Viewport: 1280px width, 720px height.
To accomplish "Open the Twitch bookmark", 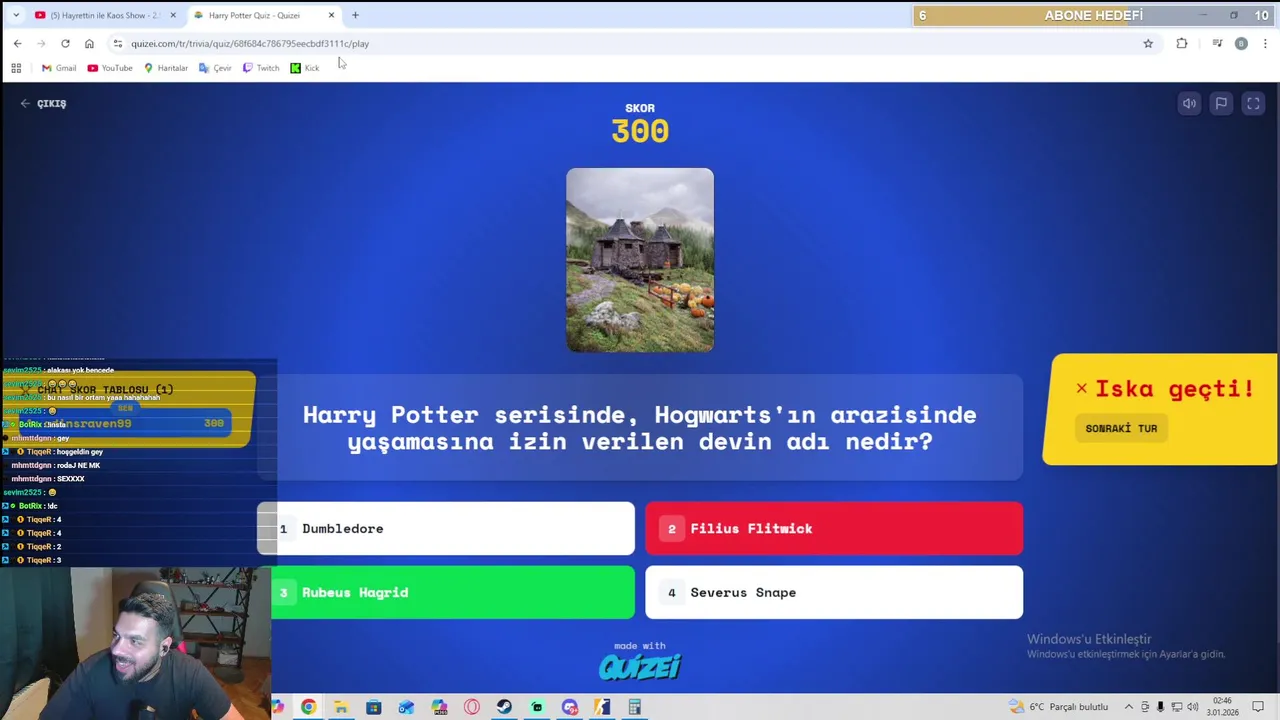I will point(261,68).
